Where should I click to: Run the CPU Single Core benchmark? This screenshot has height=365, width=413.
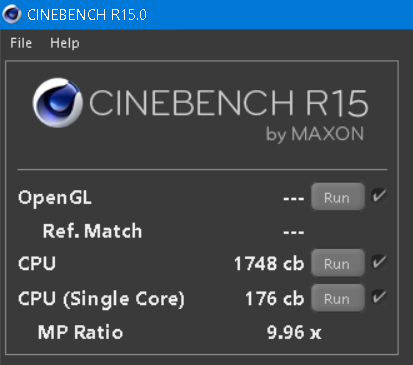[337, 298]
